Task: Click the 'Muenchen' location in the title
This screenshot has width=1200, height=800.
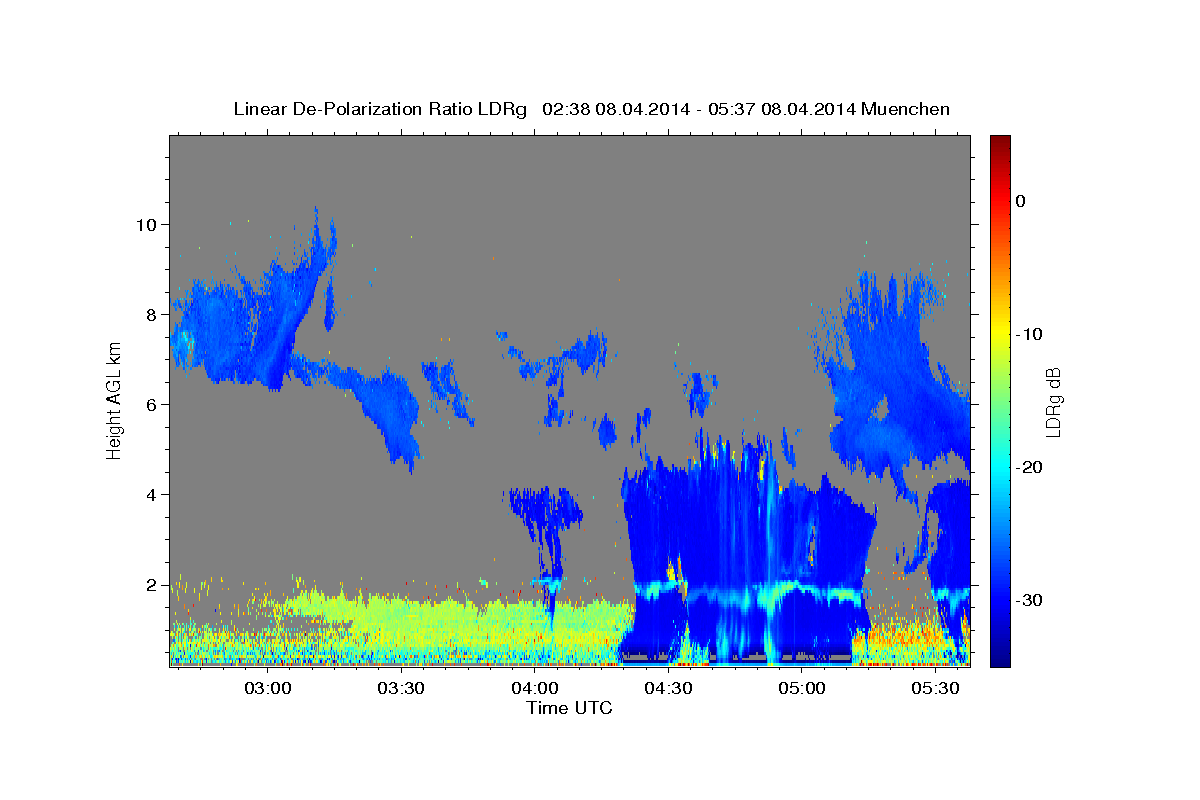Action: click(x=907, y=109)
